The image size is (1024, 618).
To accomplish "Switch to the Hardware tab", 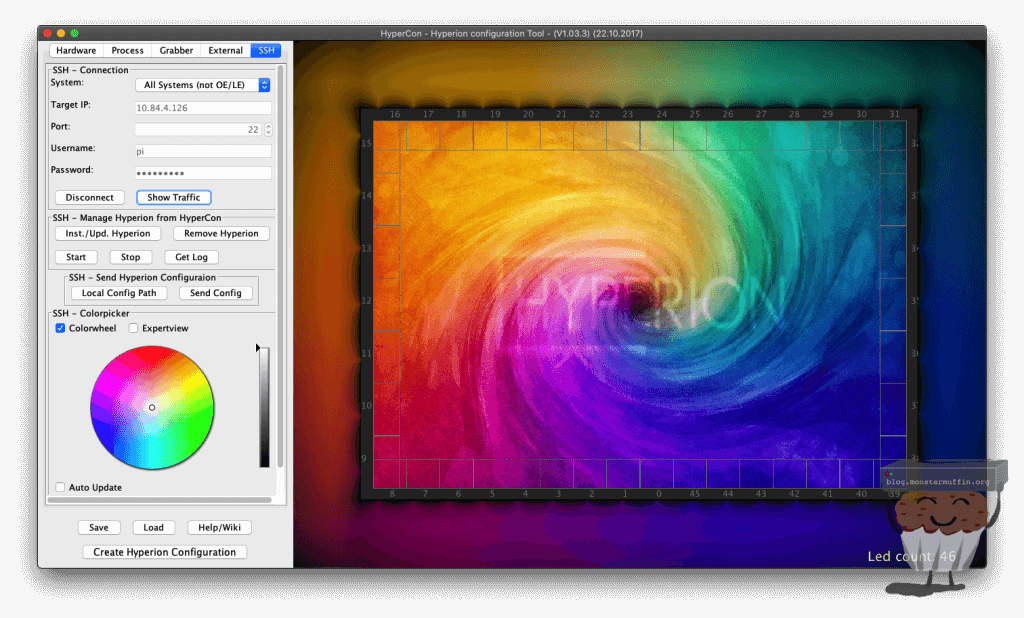I will click(x=77, y=50).
